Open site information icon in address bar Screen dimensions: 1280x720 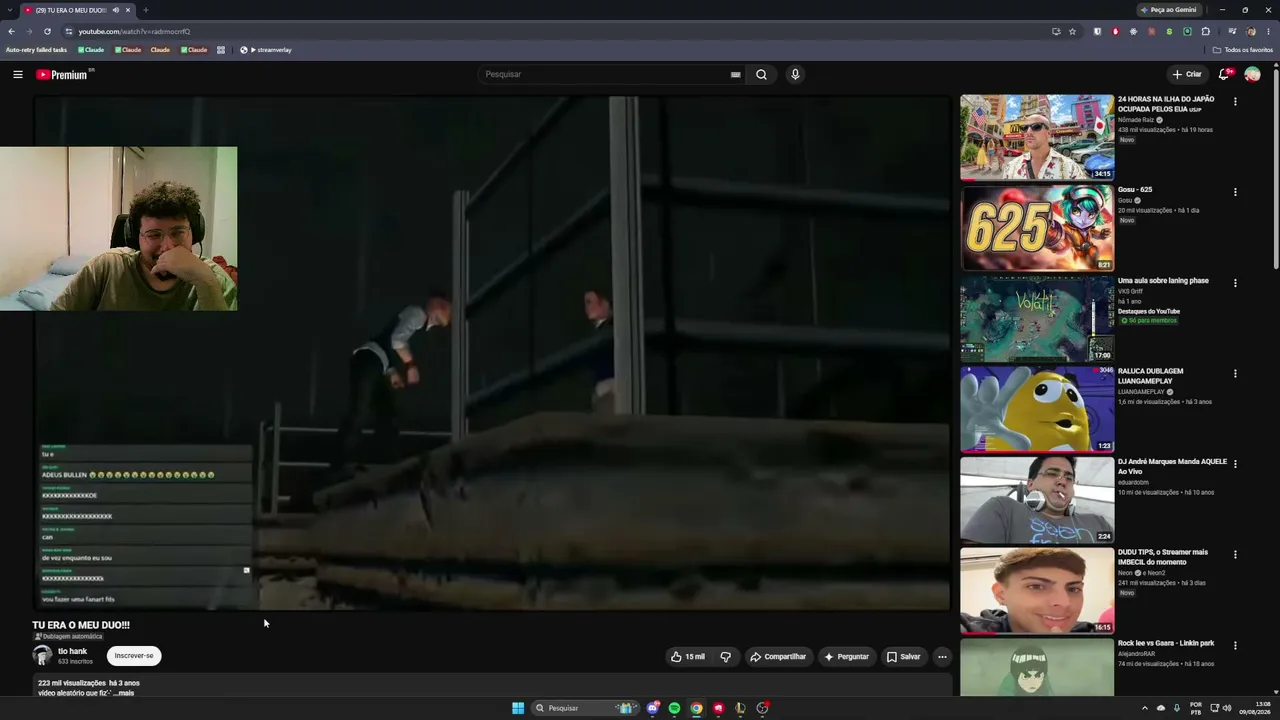(x=68, y=31)
